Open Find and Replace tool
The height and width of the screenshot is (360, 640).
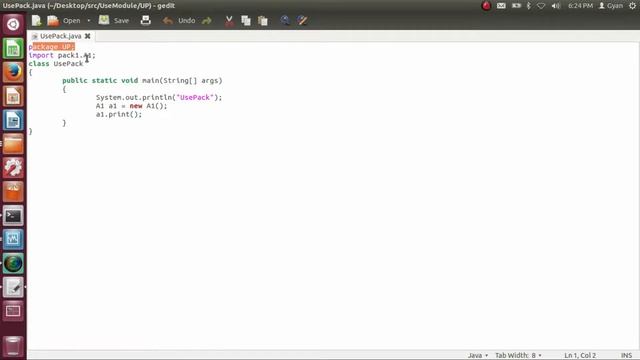(x=302, y=20)
